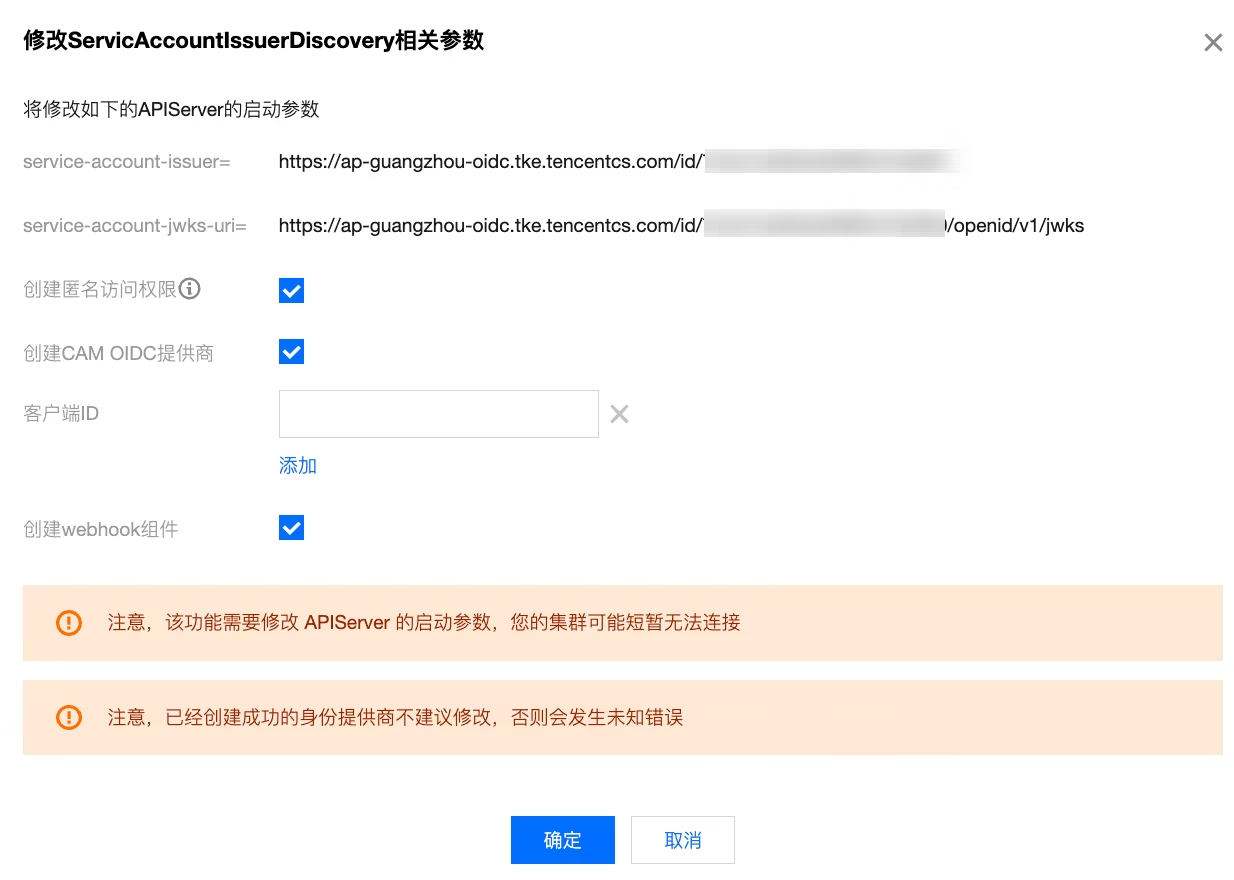This screenshot has width=1234, height=880.
Task: Click the 客户端ID field label
Action: click(x=61, y=414)
